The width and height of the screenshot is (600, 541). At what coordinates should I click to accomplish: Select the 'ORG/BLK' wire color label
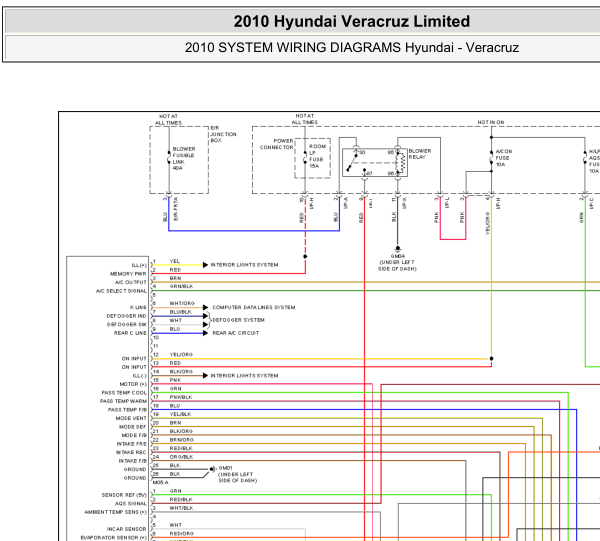181,457
